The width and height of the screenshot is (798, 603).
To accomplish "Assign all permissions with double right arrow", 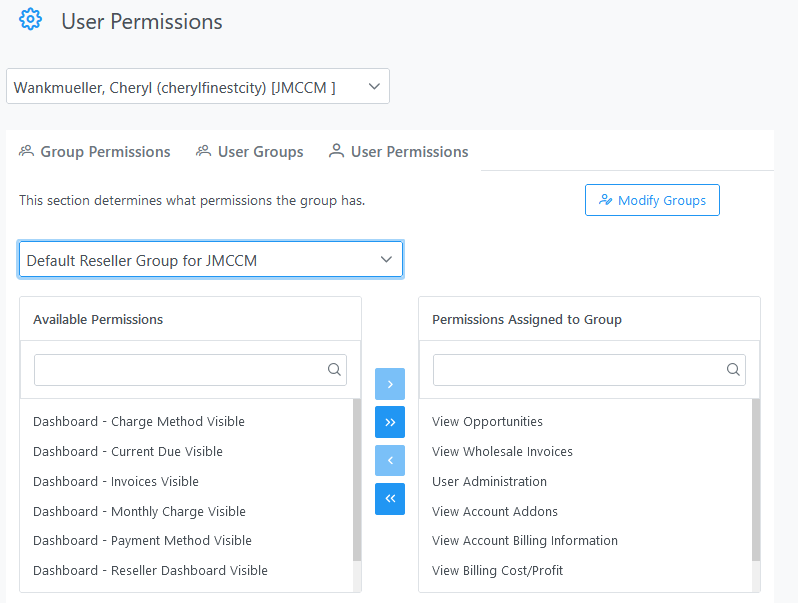I will coord(390,422).
